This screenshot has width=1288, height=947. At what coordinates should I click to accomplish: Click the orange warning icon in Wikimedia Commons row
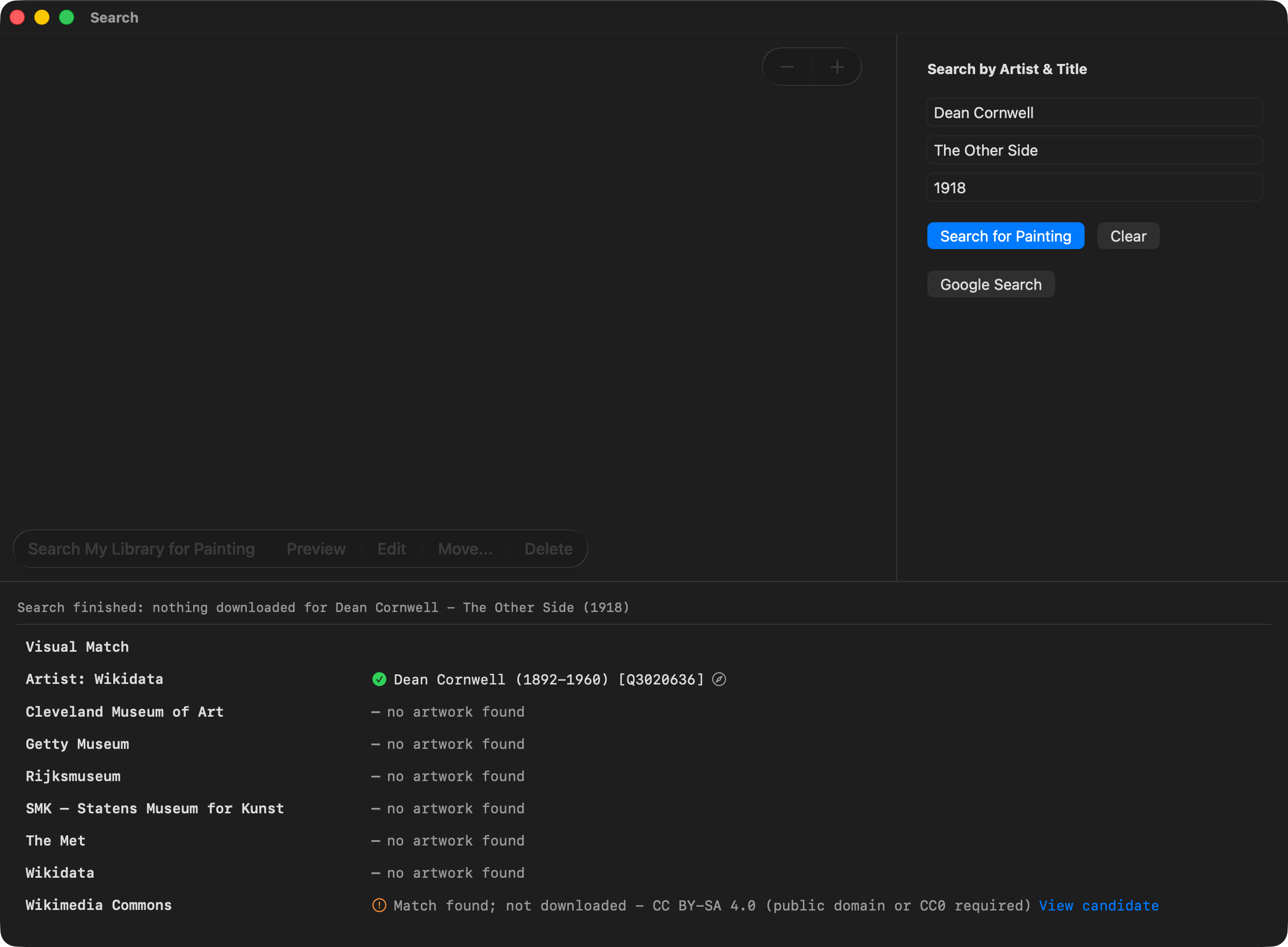[379, 905]
